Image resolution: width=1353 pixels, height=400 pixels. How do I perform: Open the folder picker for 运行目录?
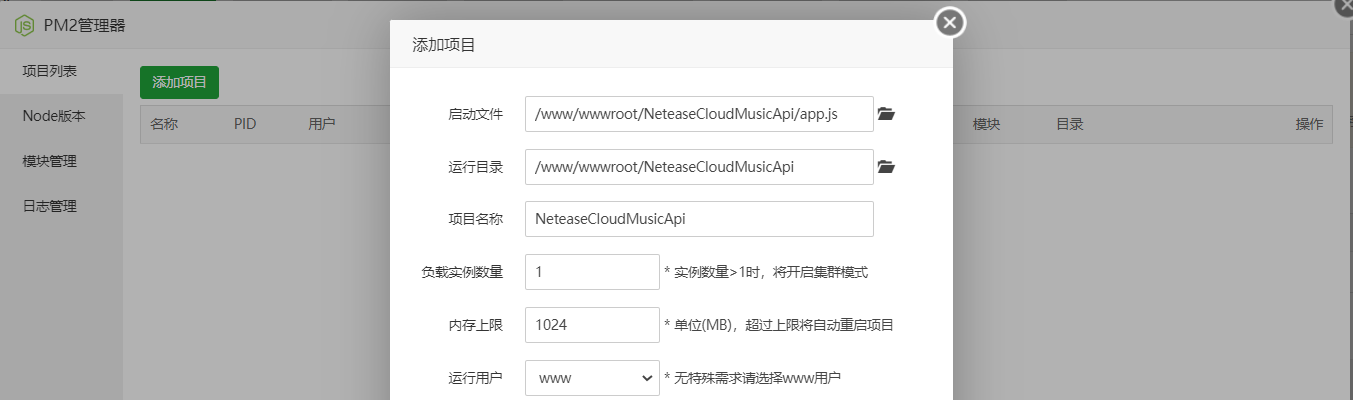point(886,167)
